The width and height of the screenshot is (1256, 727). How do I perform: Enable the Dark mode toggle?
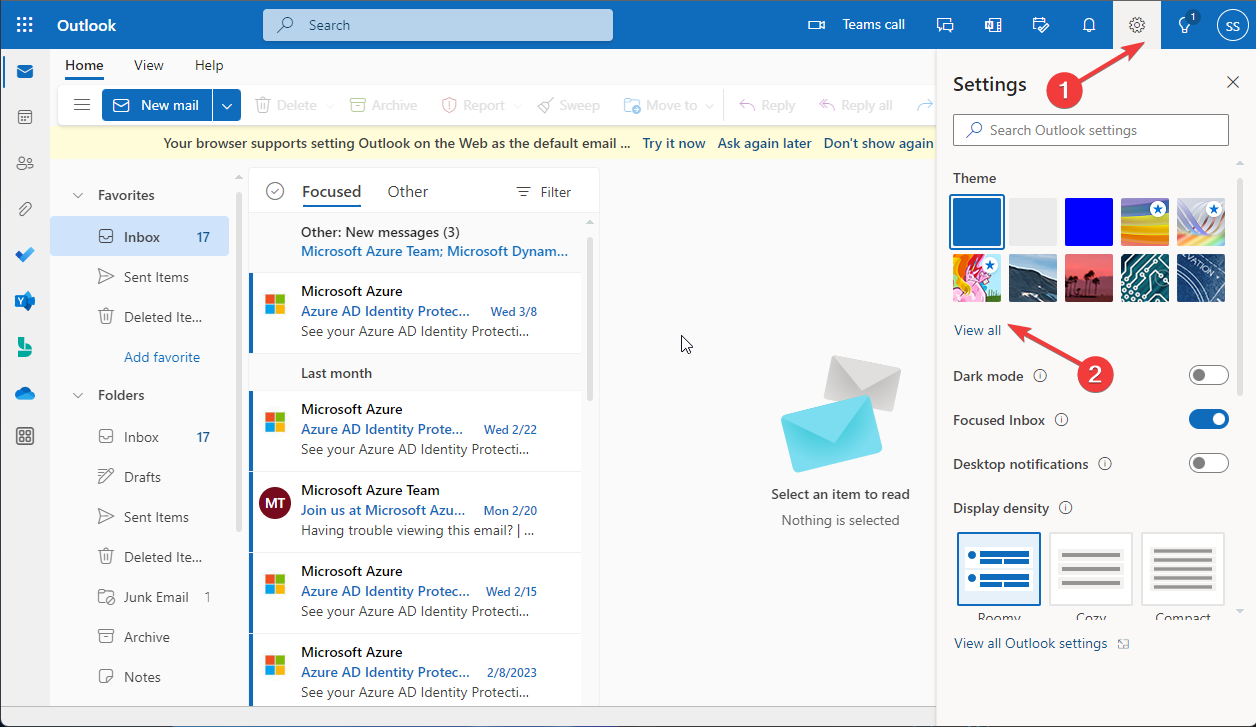click(x=1208, y=376)
